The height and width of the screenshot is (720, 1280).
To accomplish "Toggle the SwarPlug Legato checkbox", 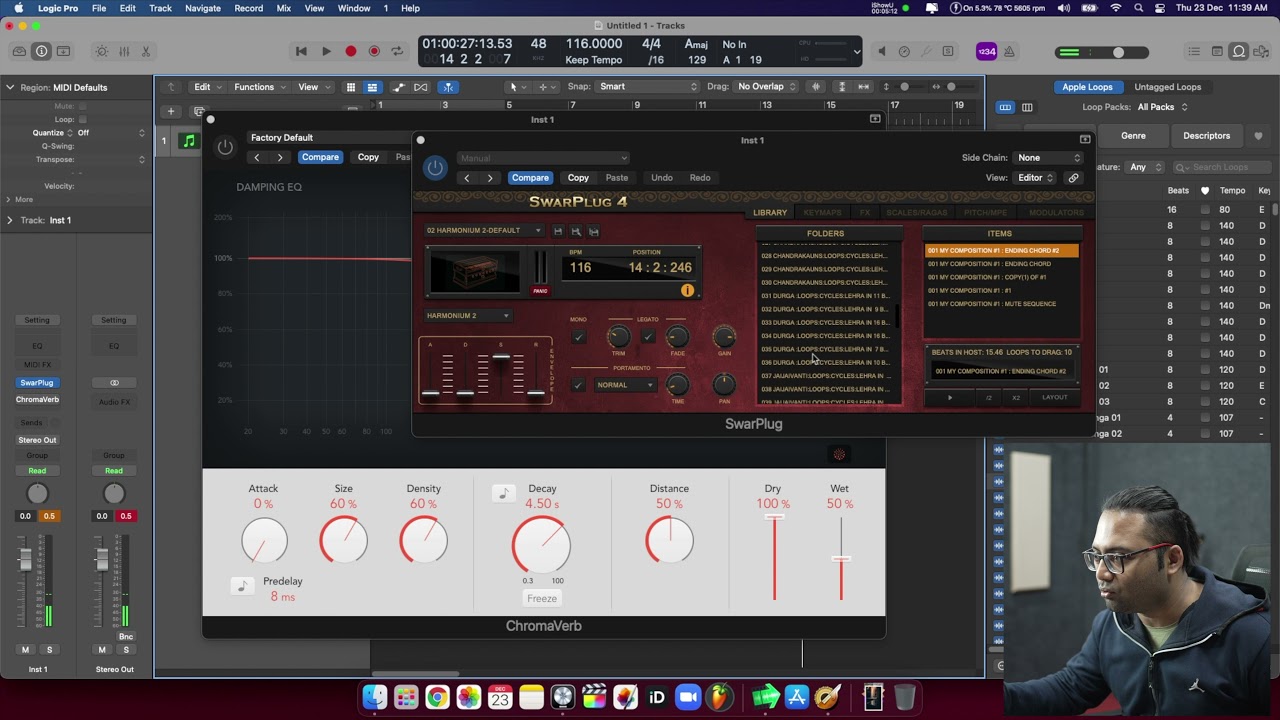I will click(x=648, y=337).
